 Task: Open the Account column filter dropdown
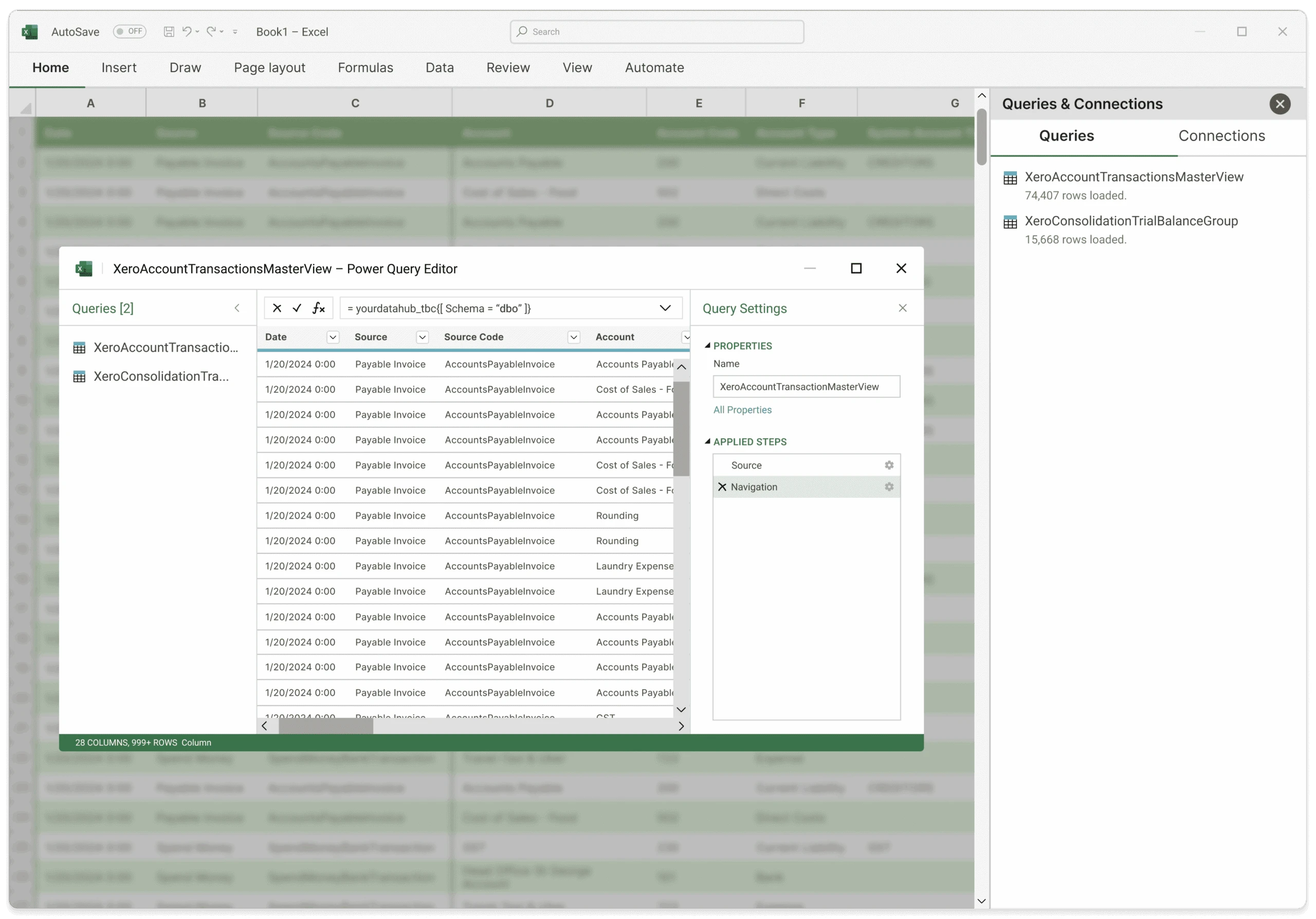coord(686,337)
